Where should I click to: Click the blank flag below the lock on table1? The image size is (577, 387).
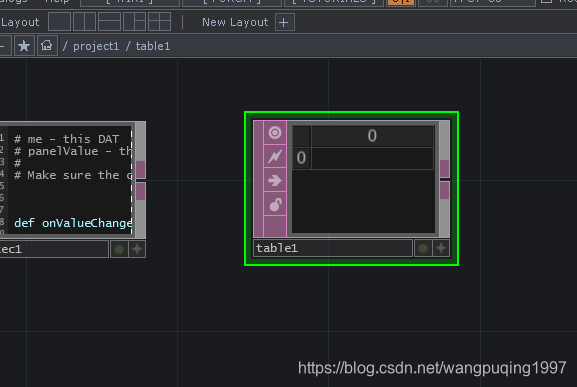(275, 226)
